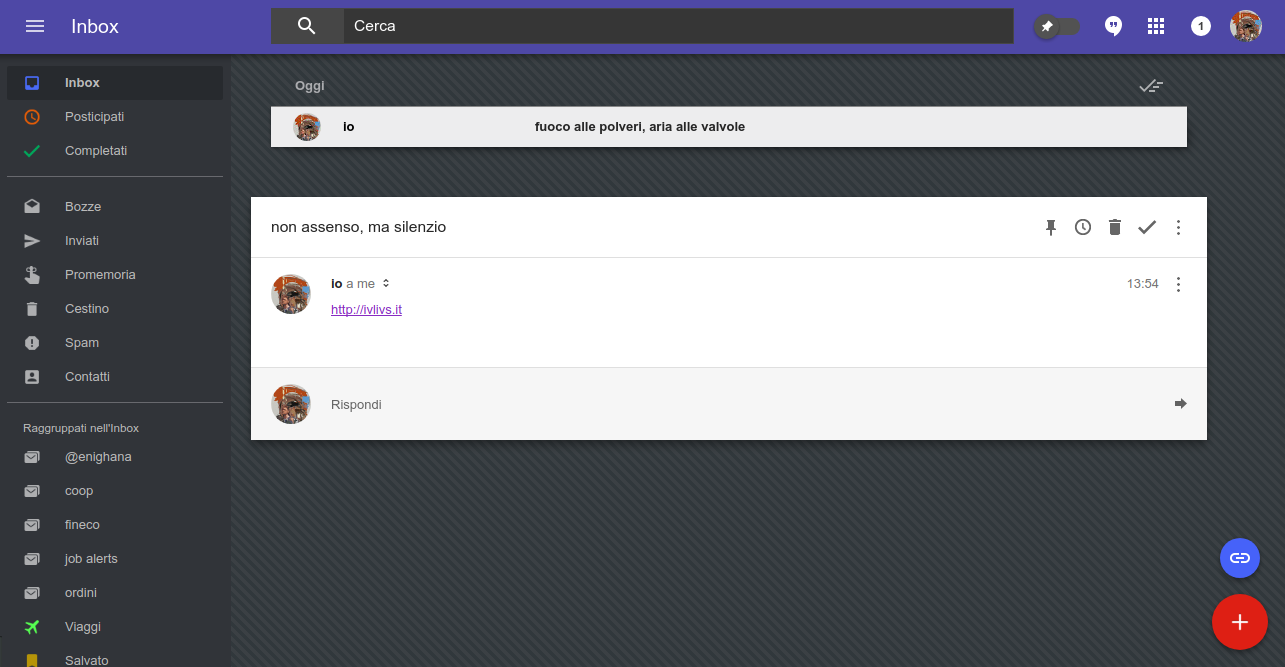Click the blue link floating button
The height and width of the screenshot is (667, 1285).
tap(1240, 558)
